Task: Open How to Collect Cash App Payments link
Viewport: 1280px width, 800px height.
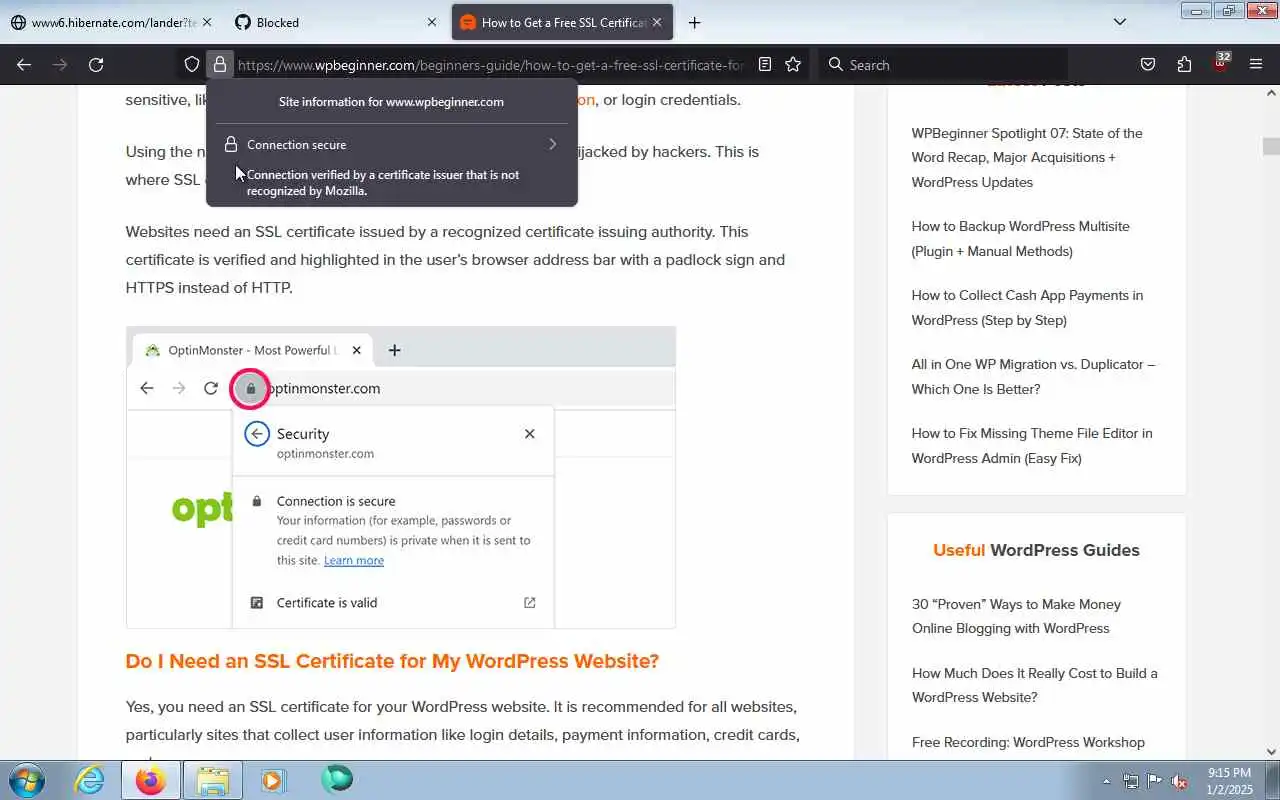Action: pos(1027,307)
